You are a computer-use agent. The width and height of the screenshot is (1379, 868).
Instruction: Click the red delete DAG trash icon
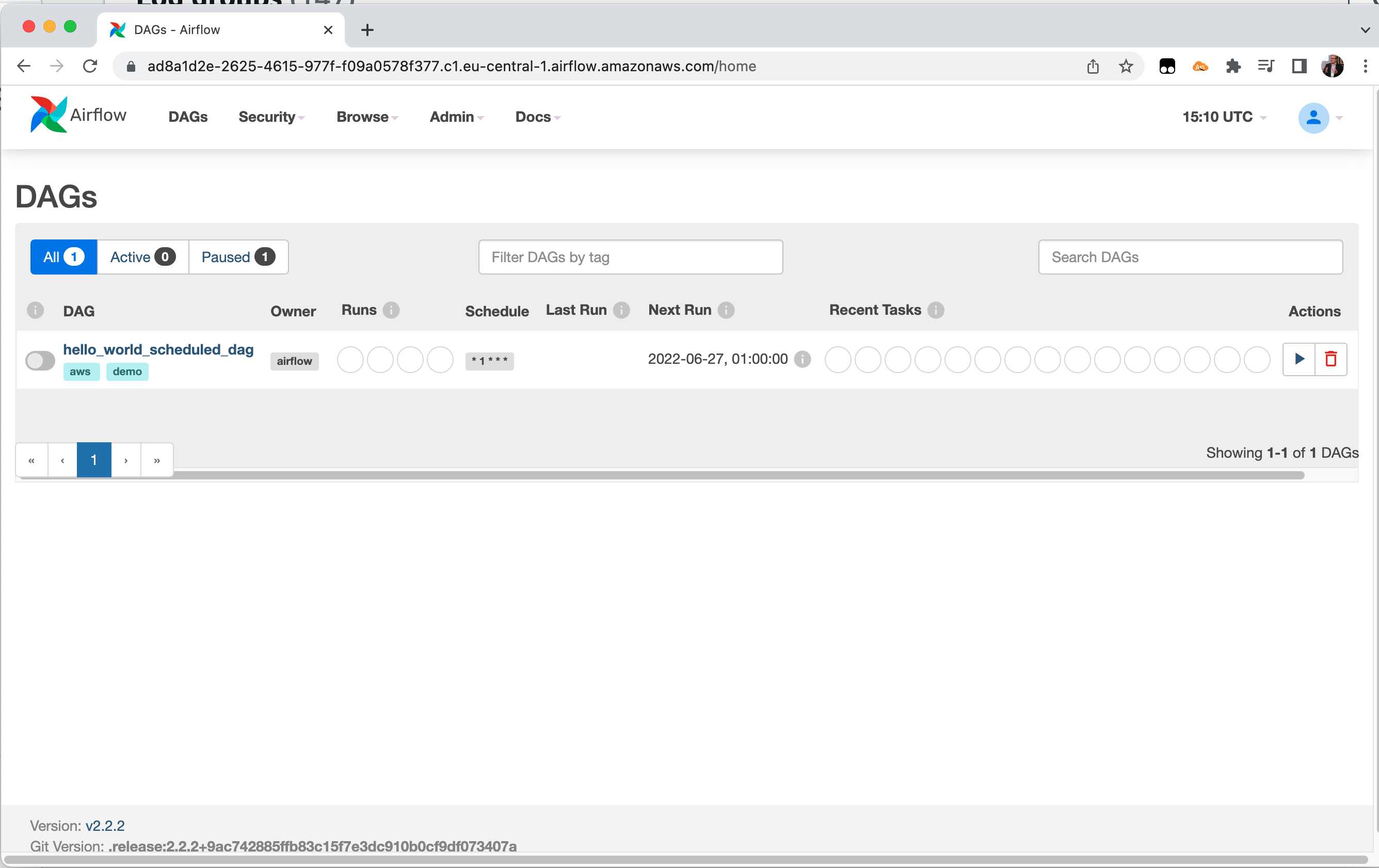1330,359
